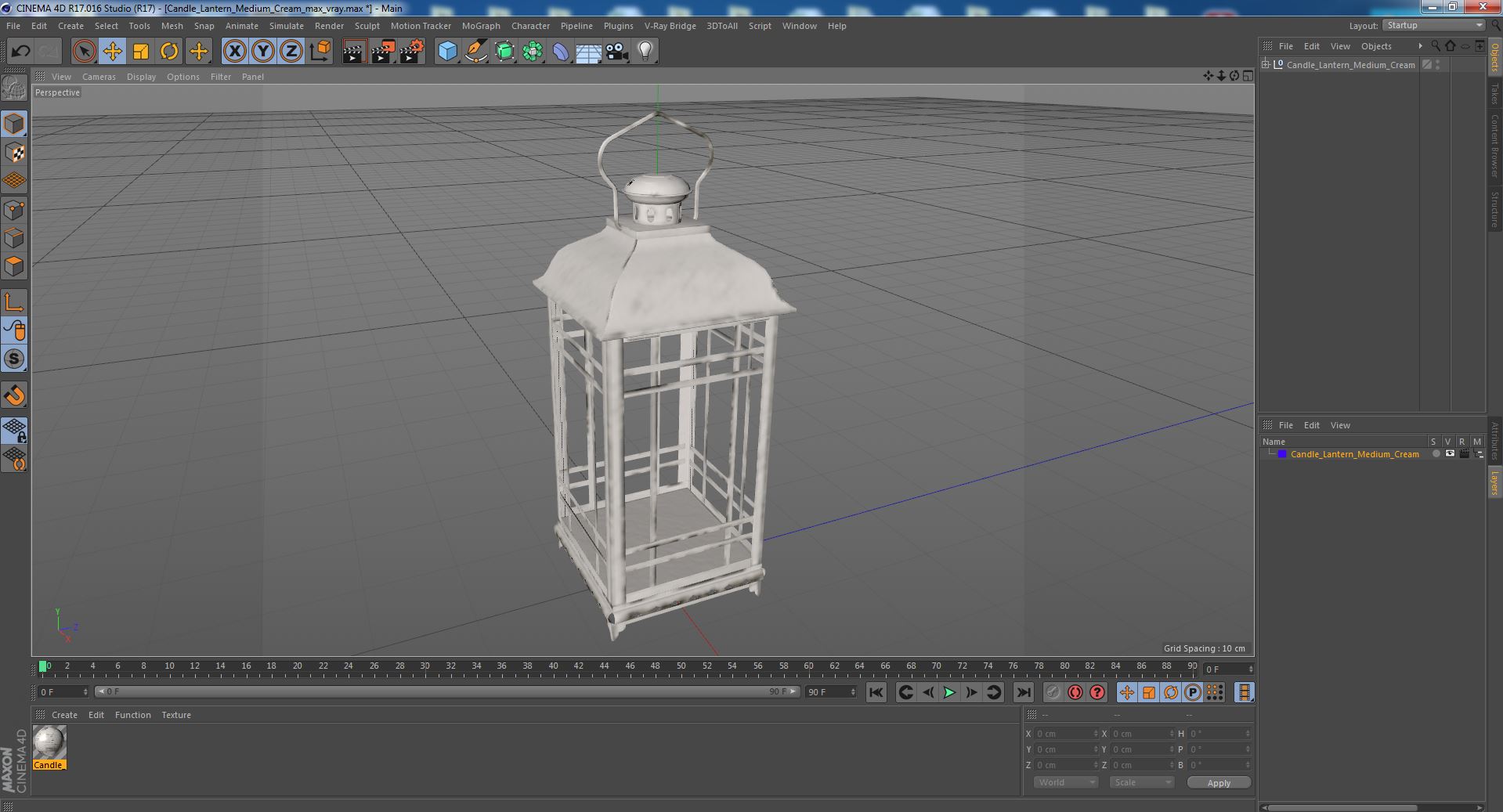Open the File menu
1503x812 pixels.
(13, 26)
